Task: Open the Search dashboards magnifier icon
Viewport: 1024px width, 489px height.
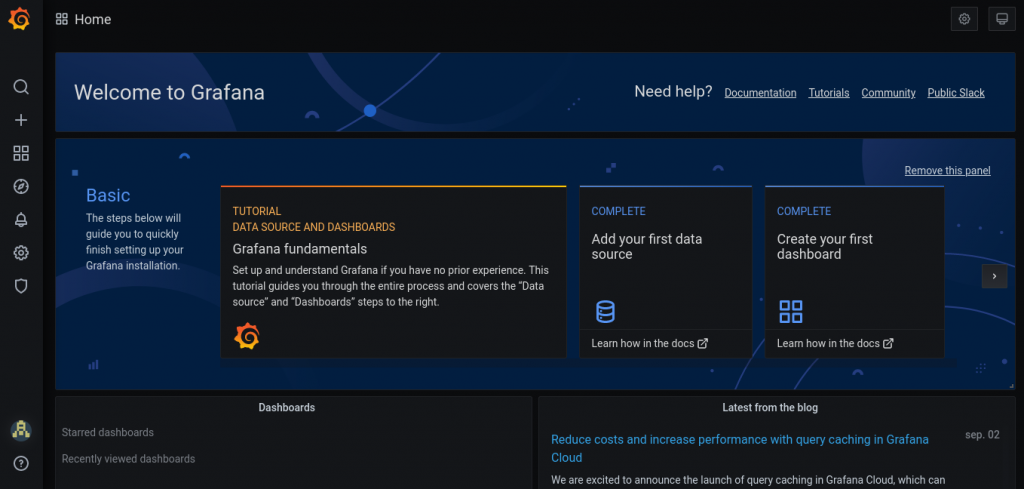Action: click(x=21, y=87)
